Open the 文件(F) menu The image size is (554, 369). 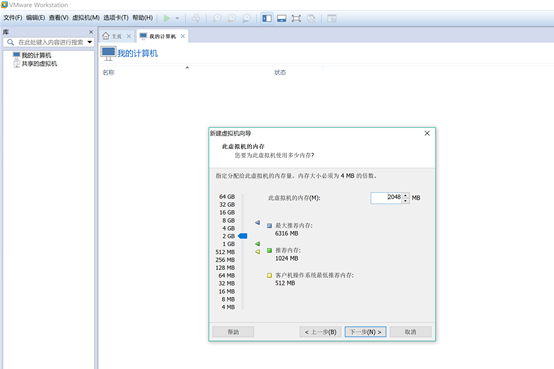(13, 18)
